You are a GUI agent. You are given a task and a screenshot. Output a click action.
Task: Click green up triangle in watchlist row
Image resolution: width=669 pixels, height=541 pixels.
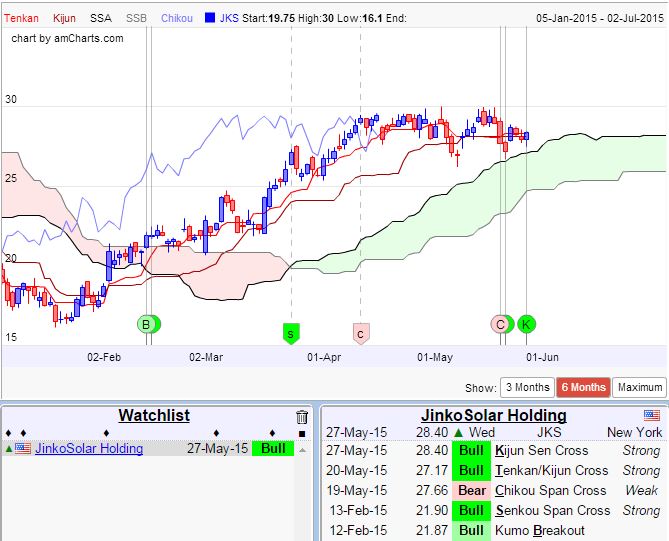(8, 449)
